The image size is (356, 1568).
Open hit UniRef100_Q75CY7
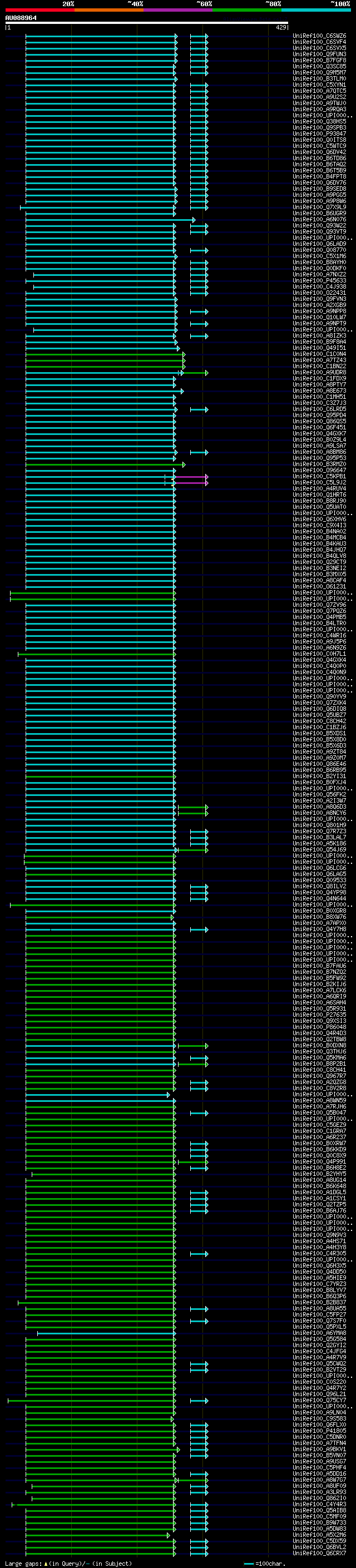point(319,1401)
